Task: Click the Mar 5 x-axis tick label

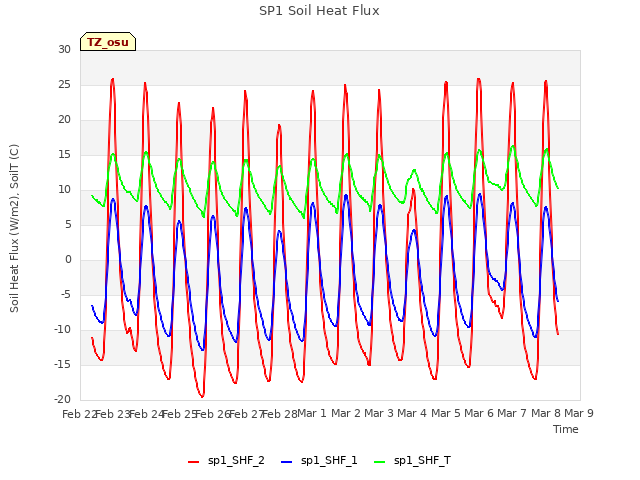Action: click(x=445, y=413)
